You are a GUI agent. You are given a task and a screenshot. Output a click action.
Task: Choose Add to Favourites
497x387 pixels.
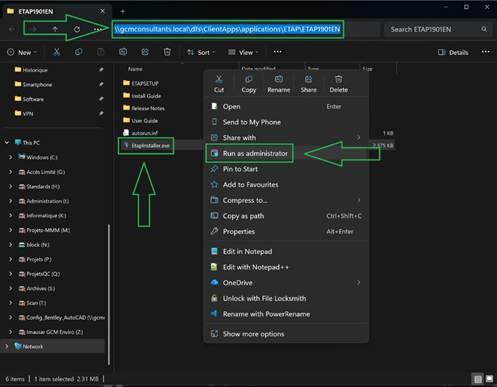tap(286, 185)
